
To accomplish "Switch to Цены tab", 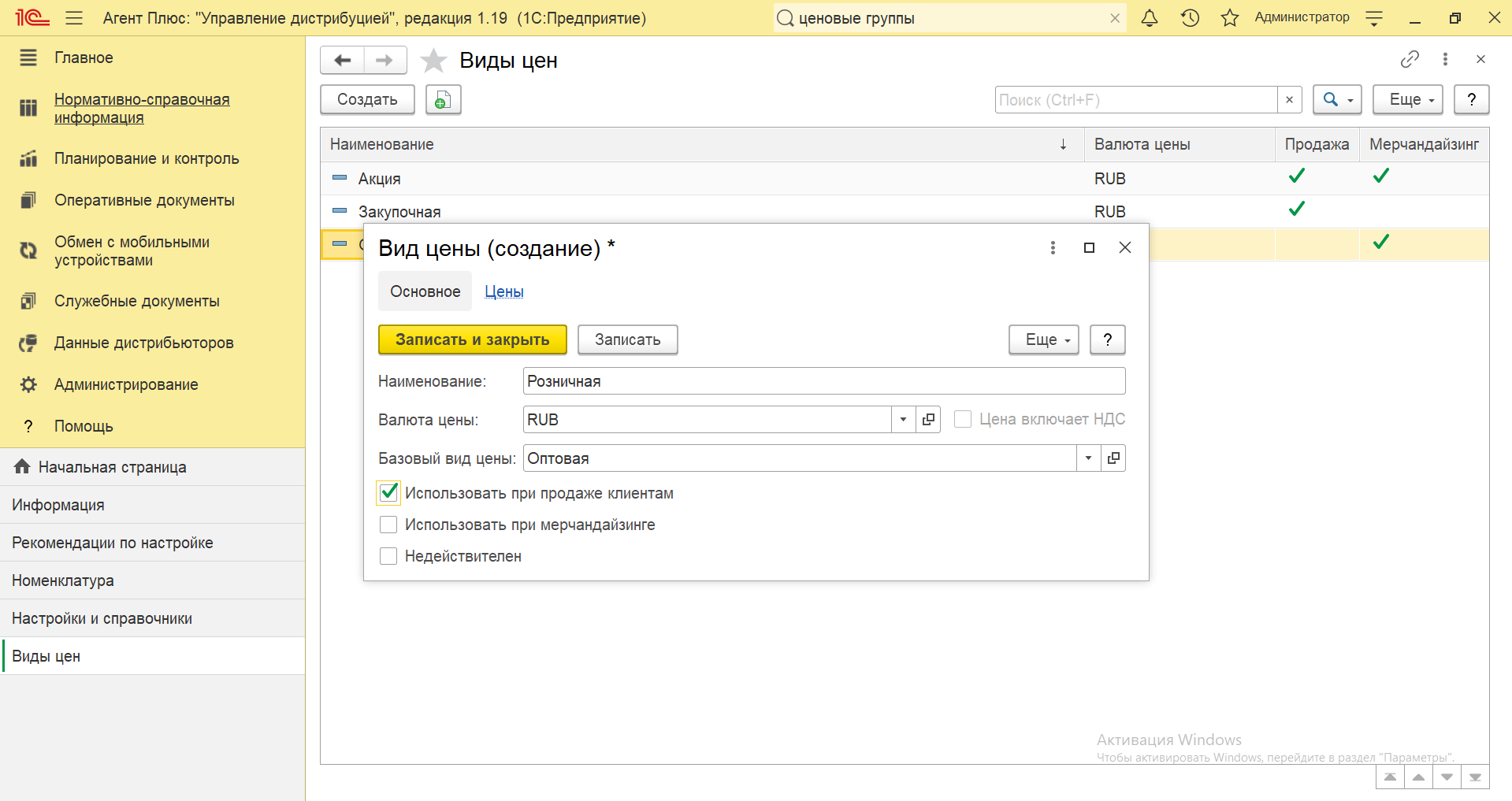I will (x=503, y=291).
